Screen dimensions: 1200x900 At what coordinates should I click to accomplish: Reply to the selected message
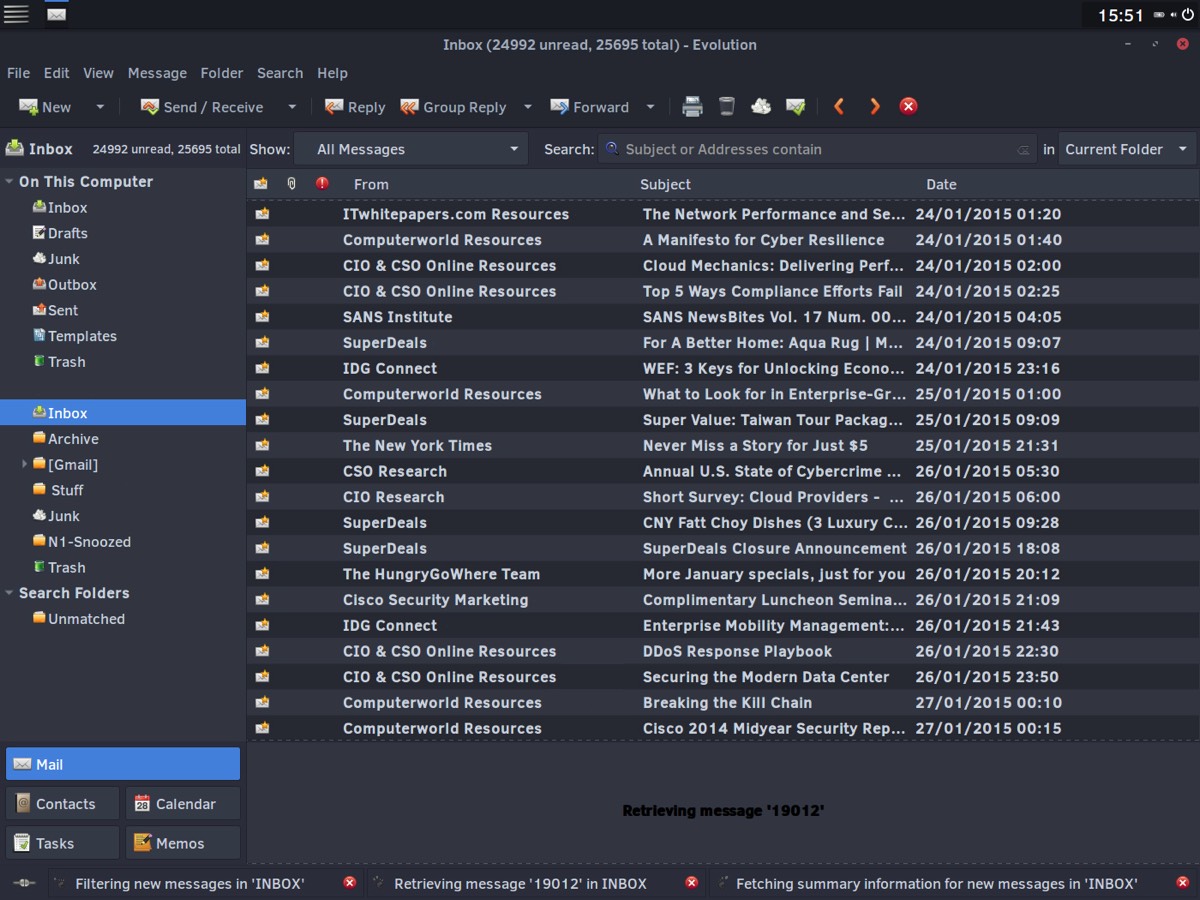(354, 107)
